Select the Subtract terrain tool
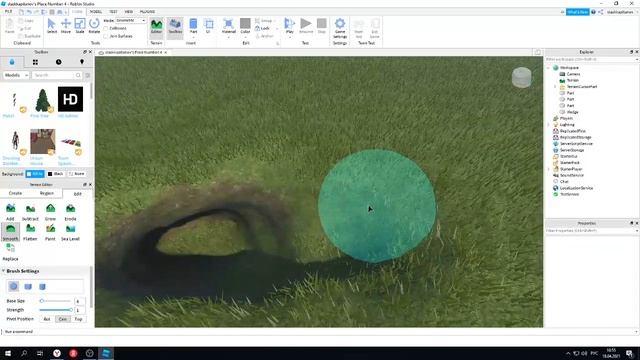The width and height of the screenshot is (640, 360). 30,212
